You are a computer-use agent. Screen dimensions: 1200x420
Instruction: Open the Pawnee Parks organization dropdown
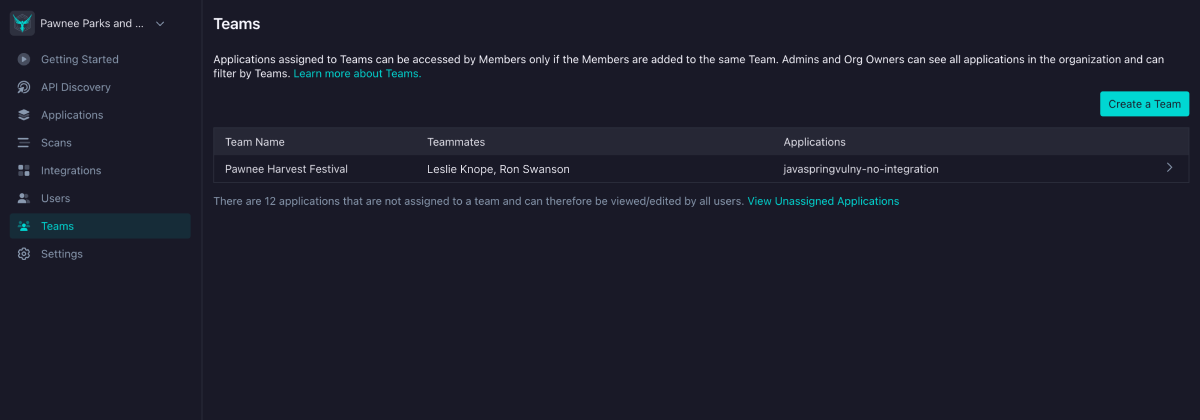coord(100,23)
